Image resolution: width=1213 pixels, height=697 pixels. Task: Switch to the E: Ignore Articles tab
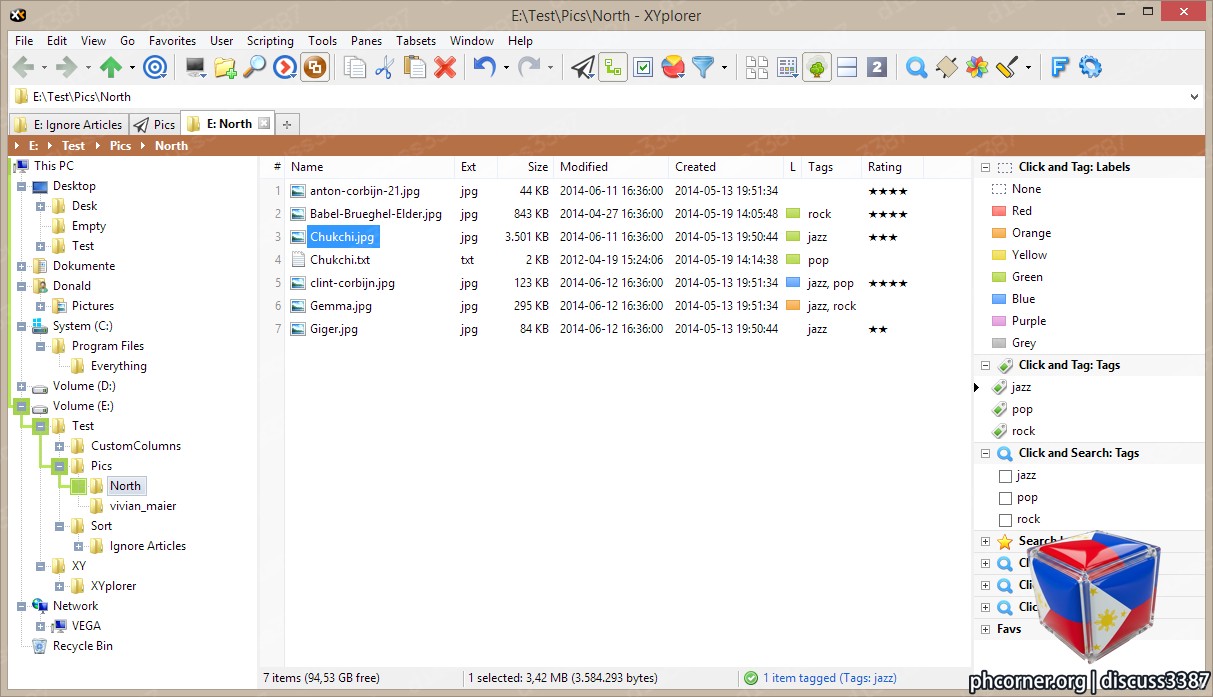pyautogui.click(x=68, y=125)
